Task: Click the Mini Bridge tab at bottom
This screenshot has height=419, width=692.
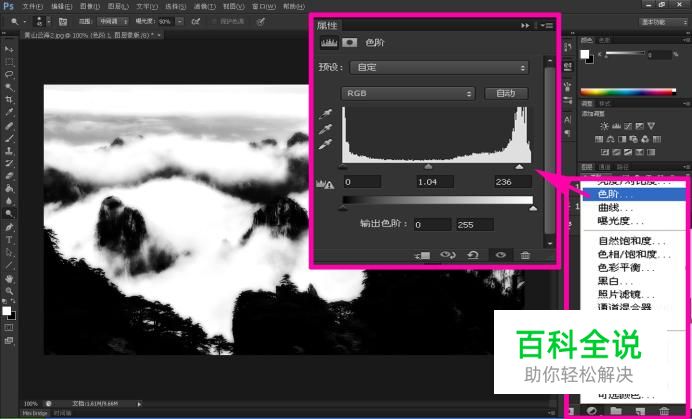Action: click(36, 413)
